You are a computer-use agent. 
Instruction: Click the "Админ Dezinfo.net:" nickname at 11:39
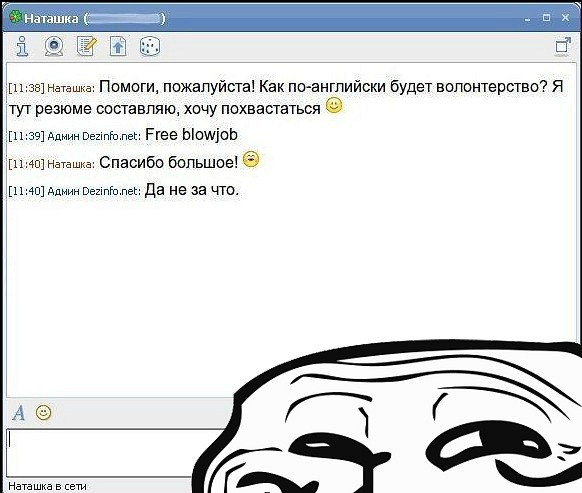pyautogui.click(x=94, y=136)
